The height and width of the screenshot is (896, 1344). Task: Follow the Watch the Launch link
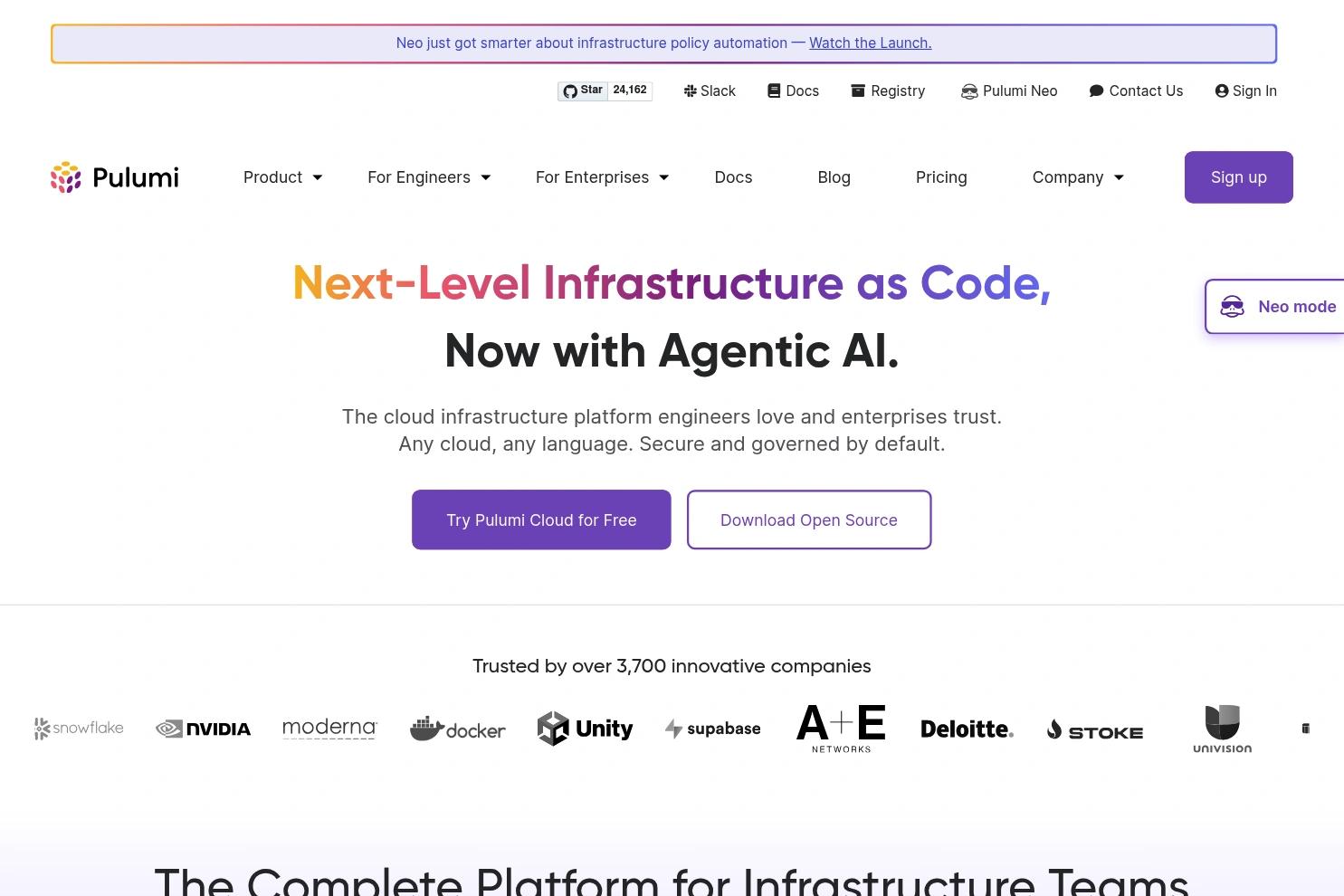pyautogui.click(x=870, y=43)
